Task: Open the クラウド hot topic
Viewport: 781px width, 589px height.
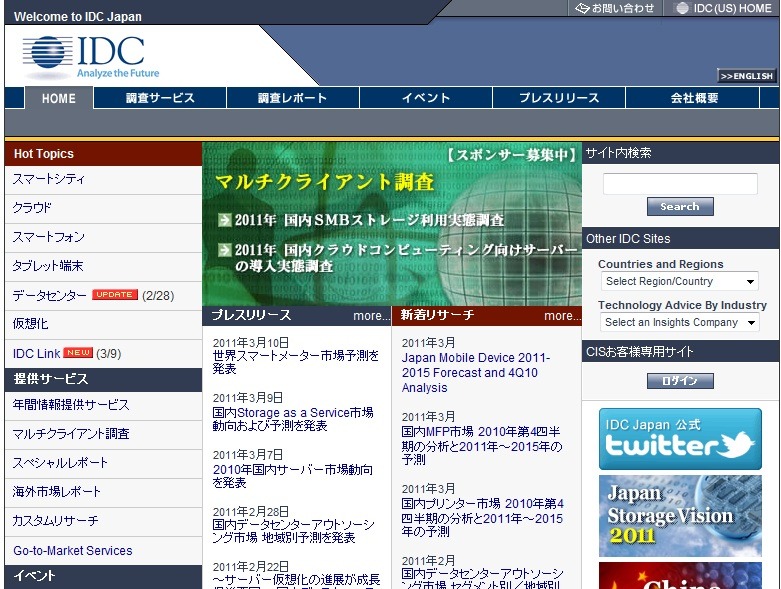Action: 32,208
